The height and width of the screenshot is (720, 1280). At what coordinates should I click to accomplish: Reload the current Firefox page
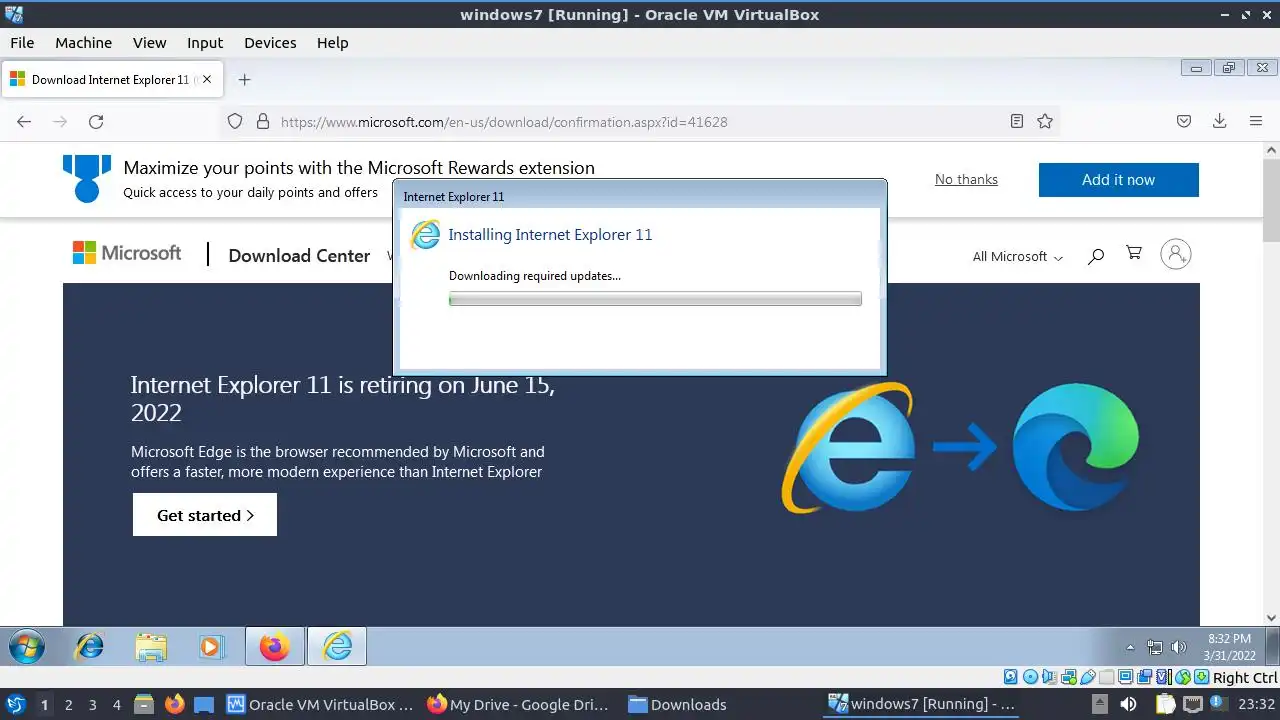click(96, 122)
